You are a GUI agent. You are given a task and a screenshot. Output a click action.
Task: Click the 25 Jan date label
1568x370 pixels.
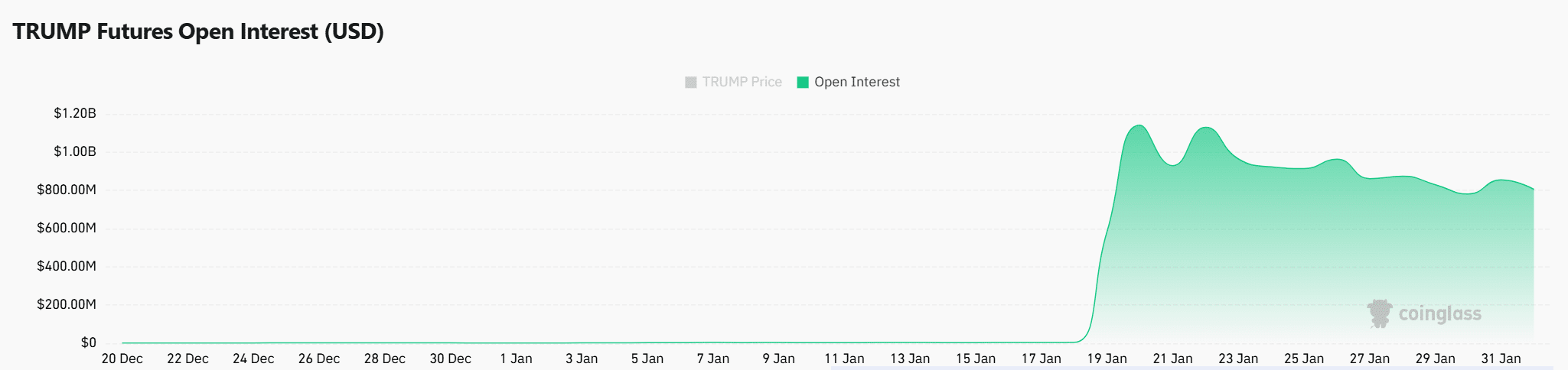pyautogui.click(x=1304, y=359)
